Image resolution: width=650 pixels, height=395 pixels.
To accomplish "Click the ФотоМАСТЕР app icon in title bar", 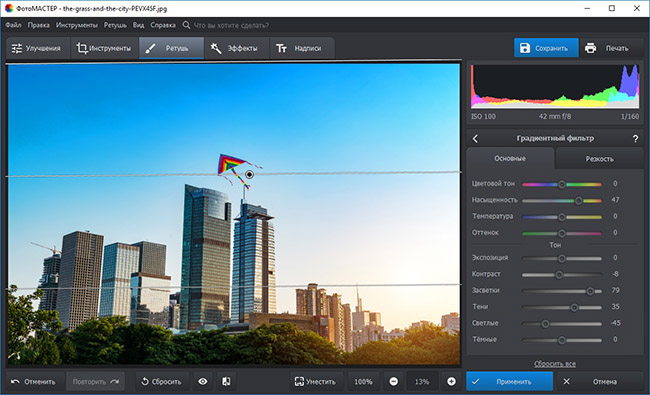I will 9,8.
